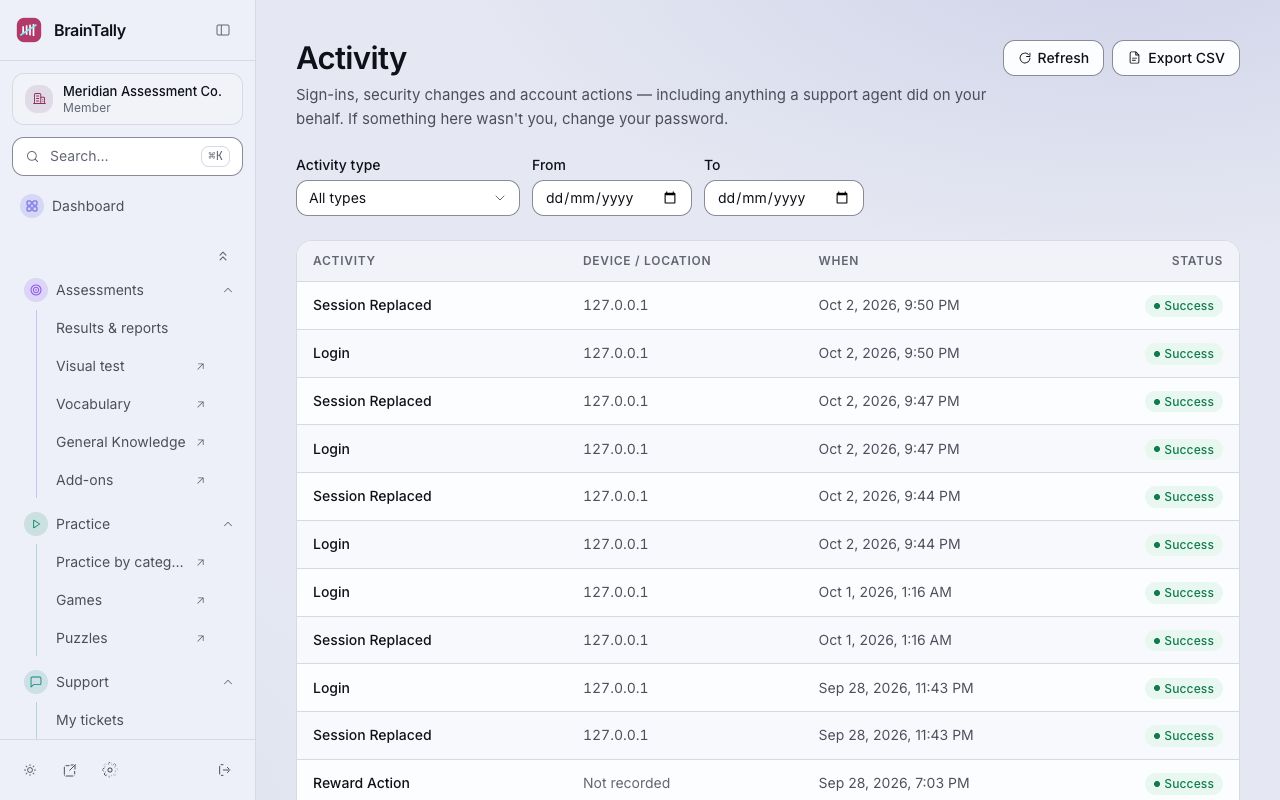Click the arrow icon next to Visual test
1280x800 pixels.
201,366
